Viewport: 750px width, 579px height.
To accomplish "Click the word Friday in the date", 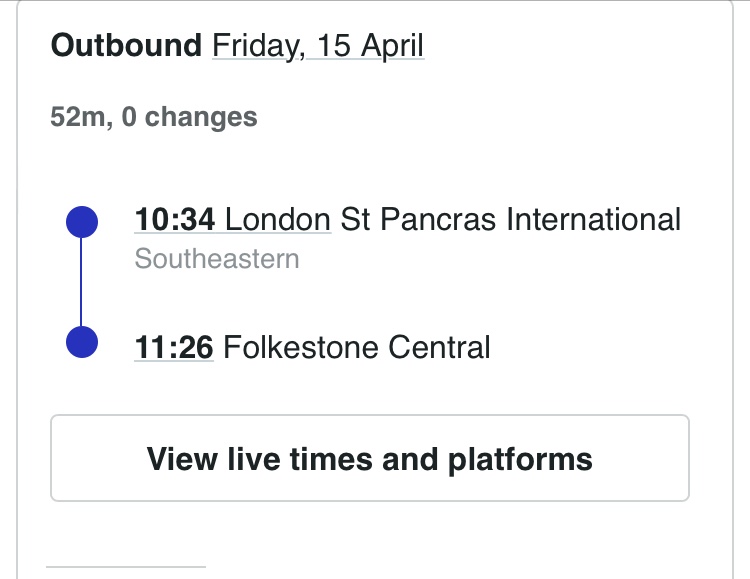I will [x=254, y=46].
